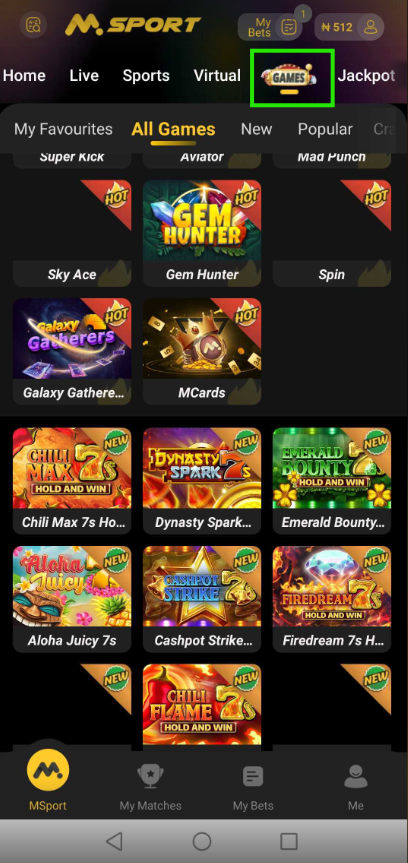Select the Games slot-machine nav icon

(292, 78)
